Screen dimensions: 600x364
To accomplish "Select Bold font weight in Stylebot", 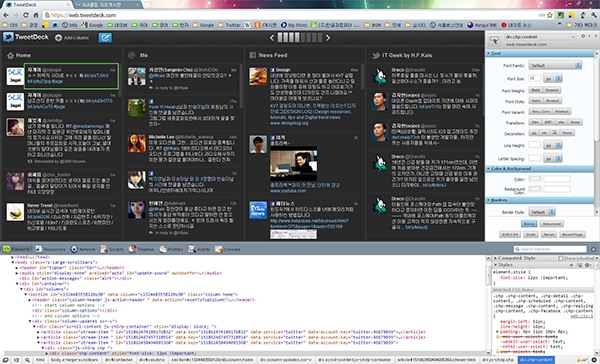I will point(535,90).
